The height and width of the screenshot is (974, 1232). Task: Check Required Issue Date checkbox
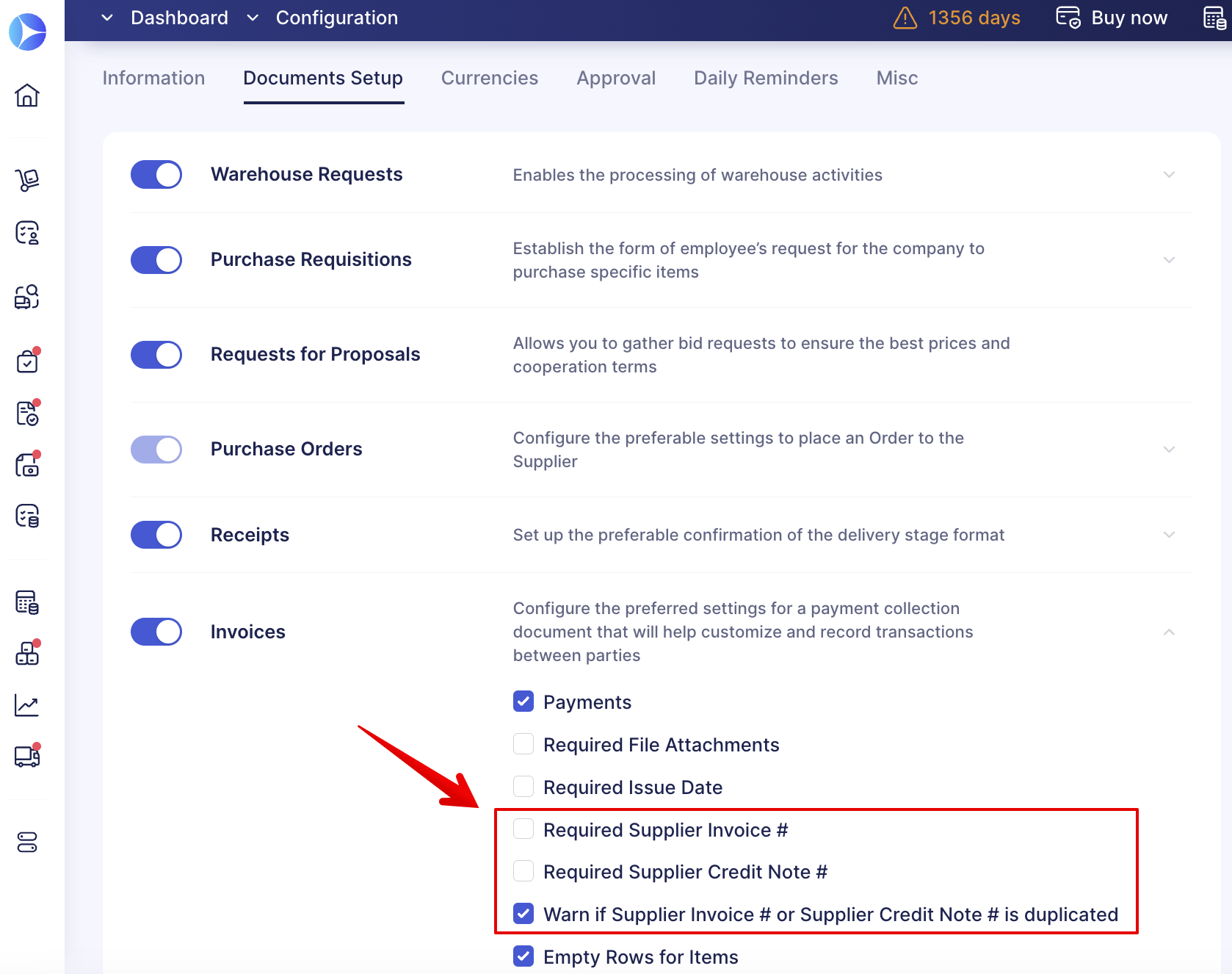click(x=523, y=787)
